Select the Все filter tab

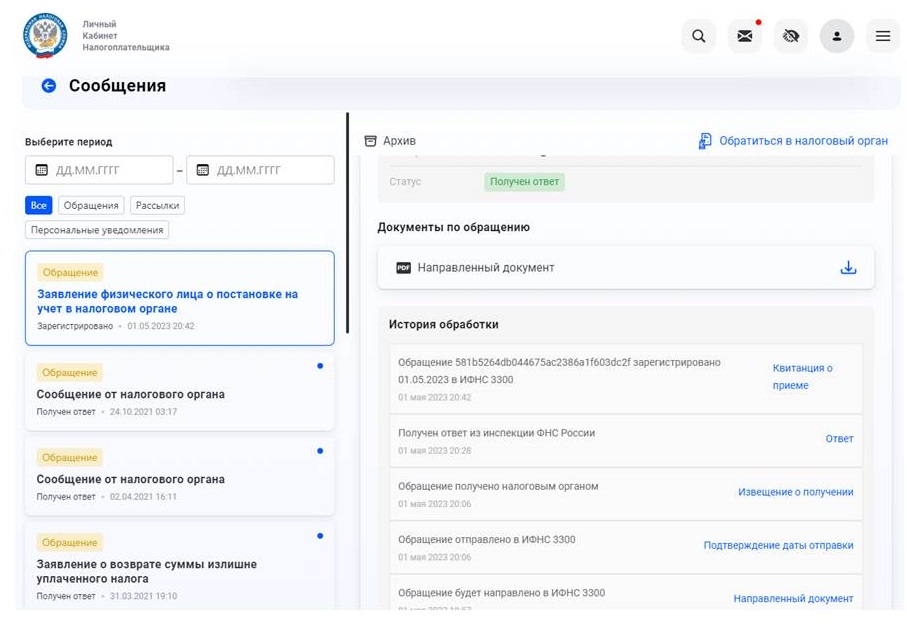[38, 205]
